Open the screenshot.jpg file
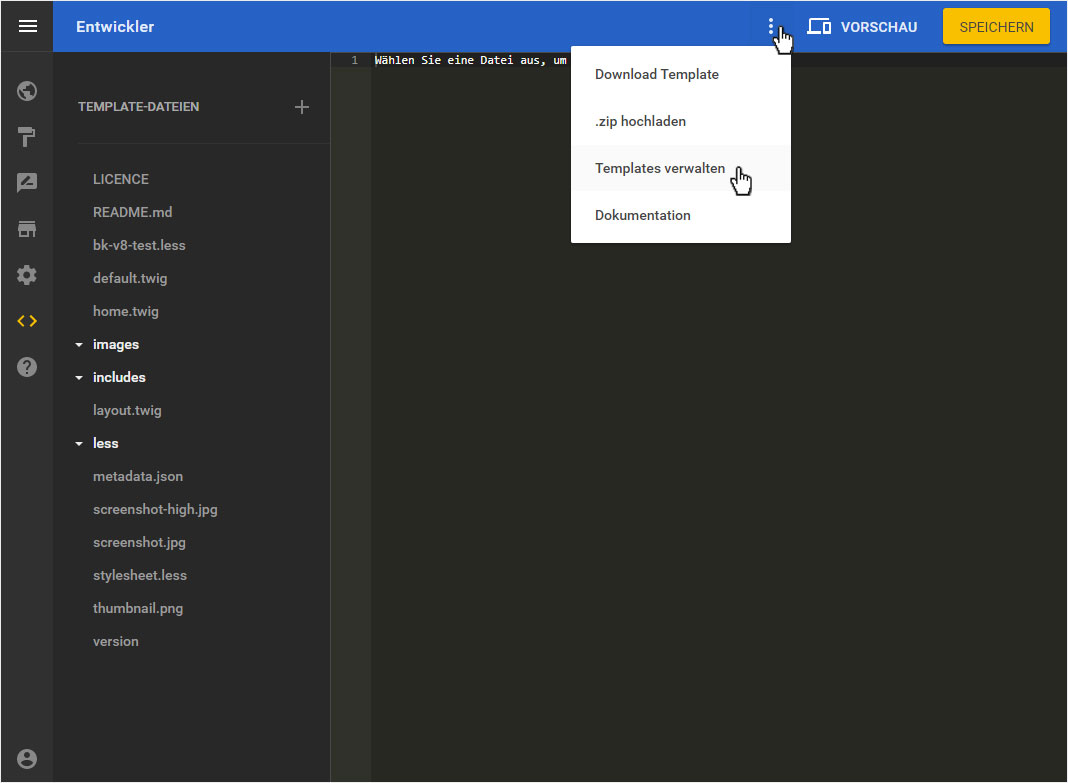The height and width of the screenshot is (783, 1068). tap(139, 543)
